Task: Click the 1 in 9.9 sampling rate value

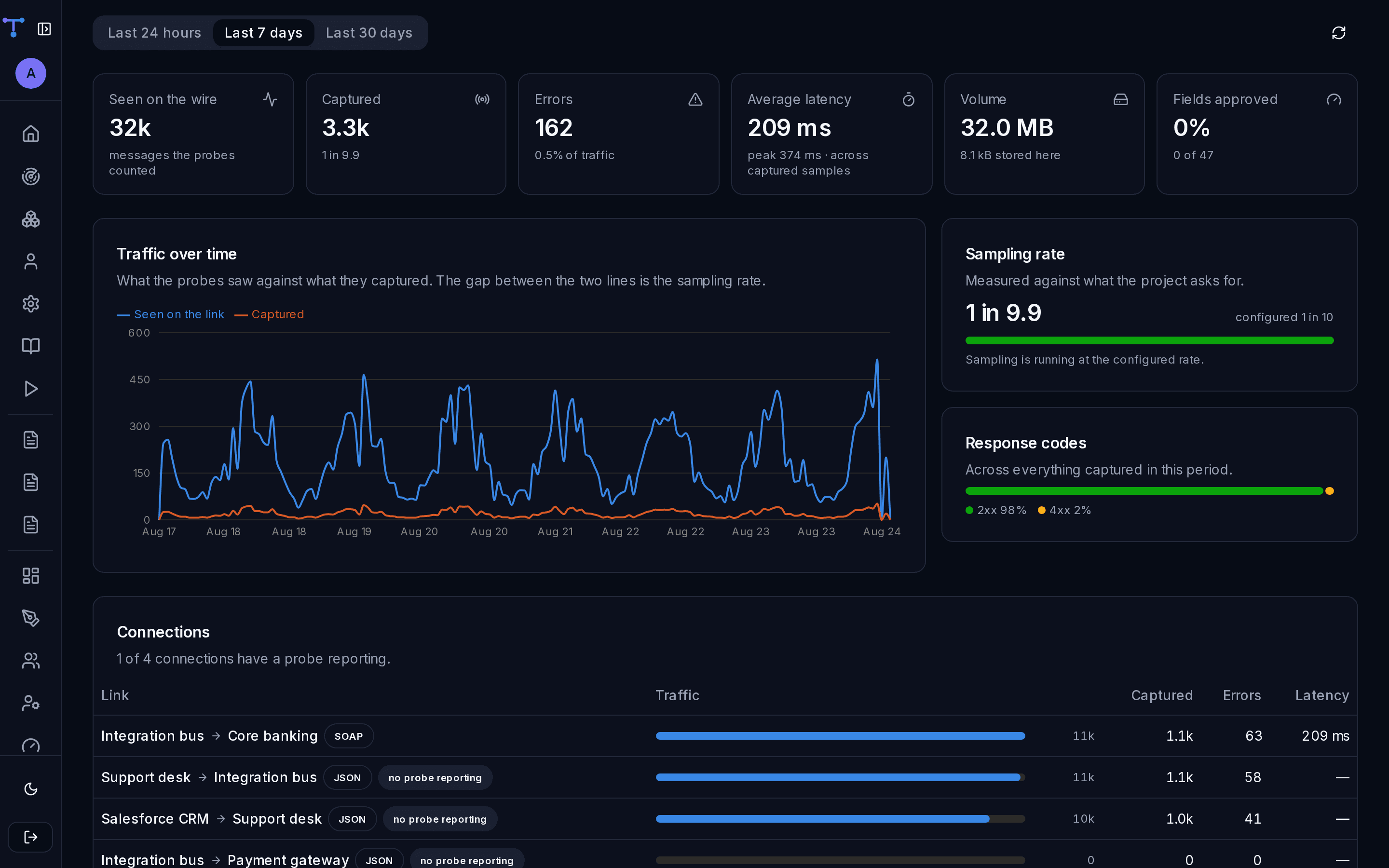Action: [1003, 313]
